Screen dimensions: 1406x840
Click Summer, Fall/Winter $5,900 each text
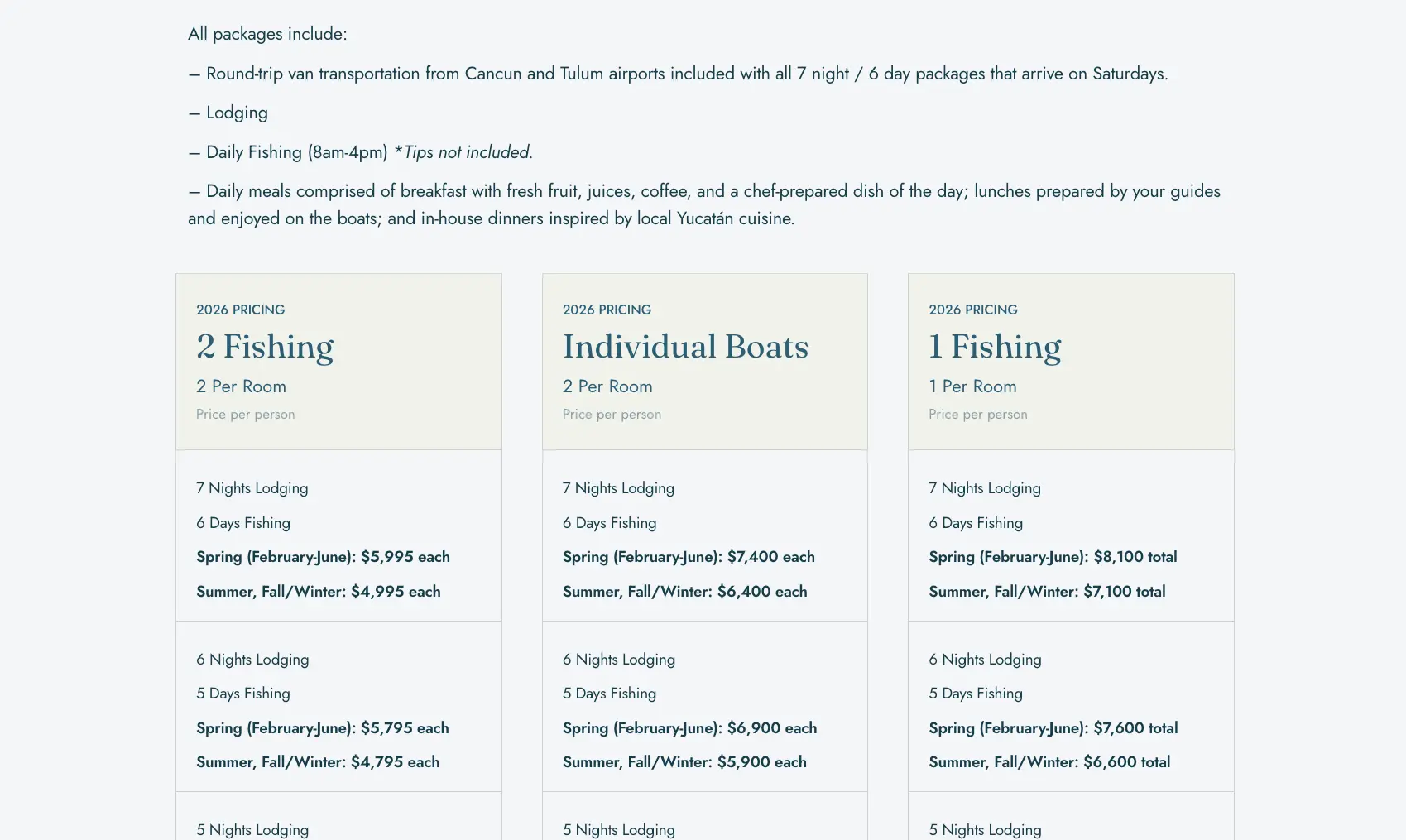click(684, 762)
